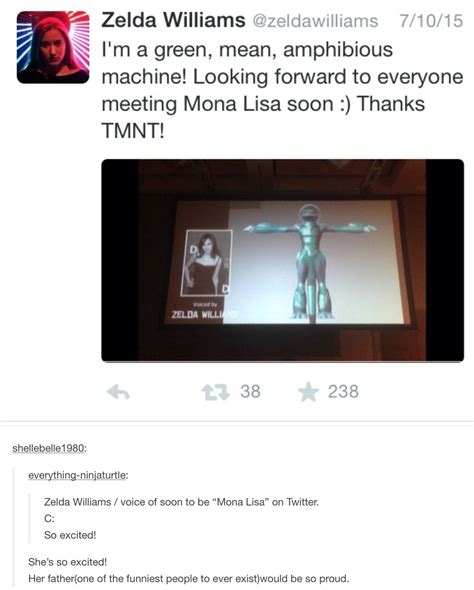The width and height of the screenshot is (474, 590).
Task: Click the tweet text mentioning Mona Lisa
Action: [x=282, y=90]
